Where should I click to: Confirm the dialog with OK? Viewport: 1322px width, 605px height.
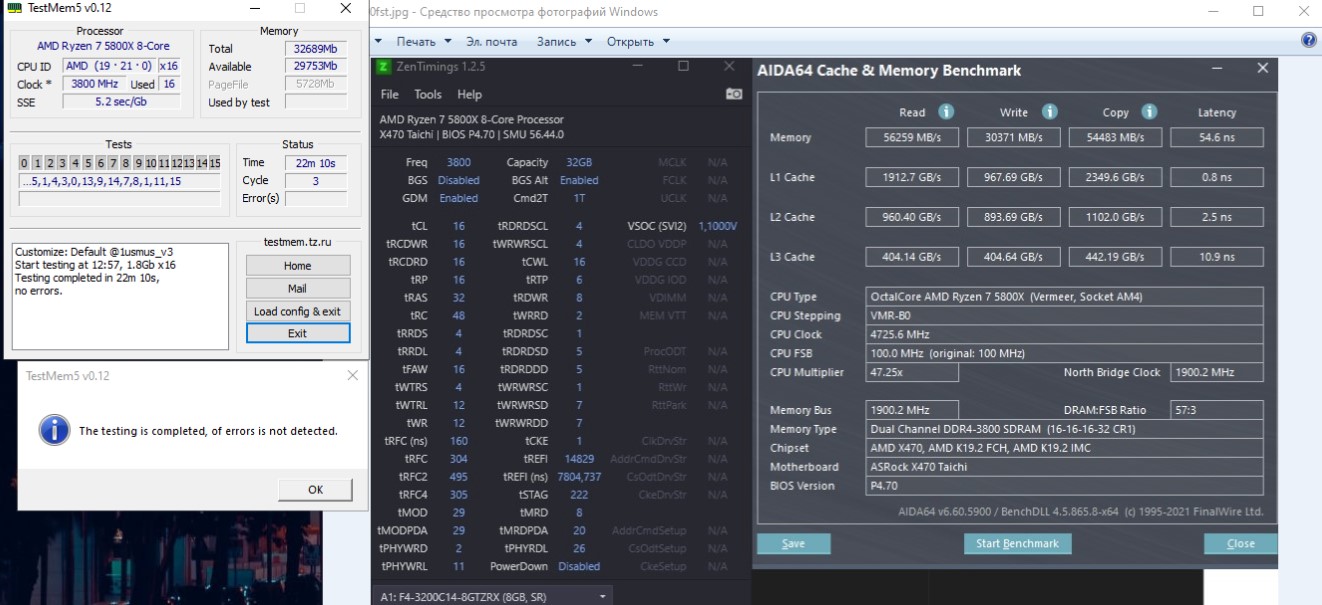[x=315, y=490]
